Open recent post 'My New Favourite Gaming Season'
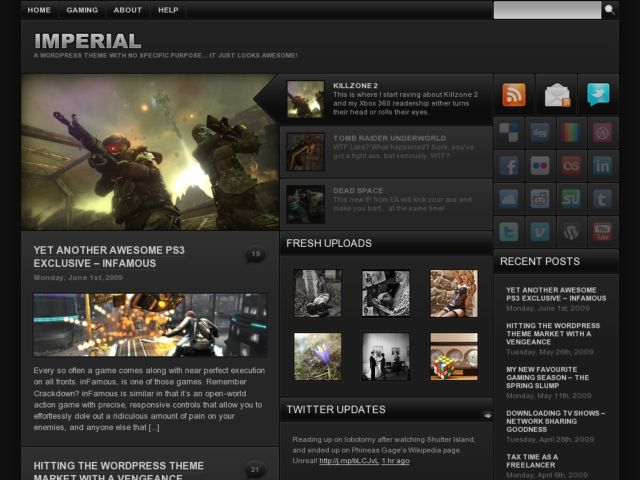Screen dimensions: 640x480 [547, 378]
